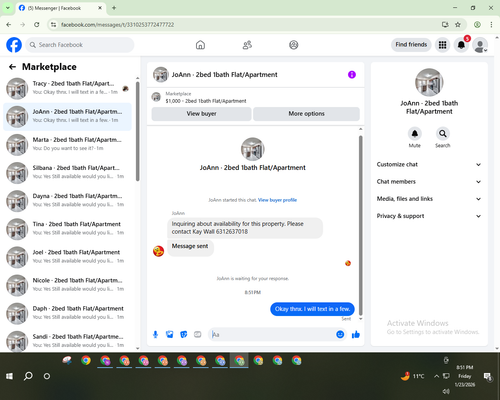Image resolution: width=500 pixels, height=400 pixels.
Task: Open the Facebook home logo
Action: pyautogui.click(x=14, y=45)
